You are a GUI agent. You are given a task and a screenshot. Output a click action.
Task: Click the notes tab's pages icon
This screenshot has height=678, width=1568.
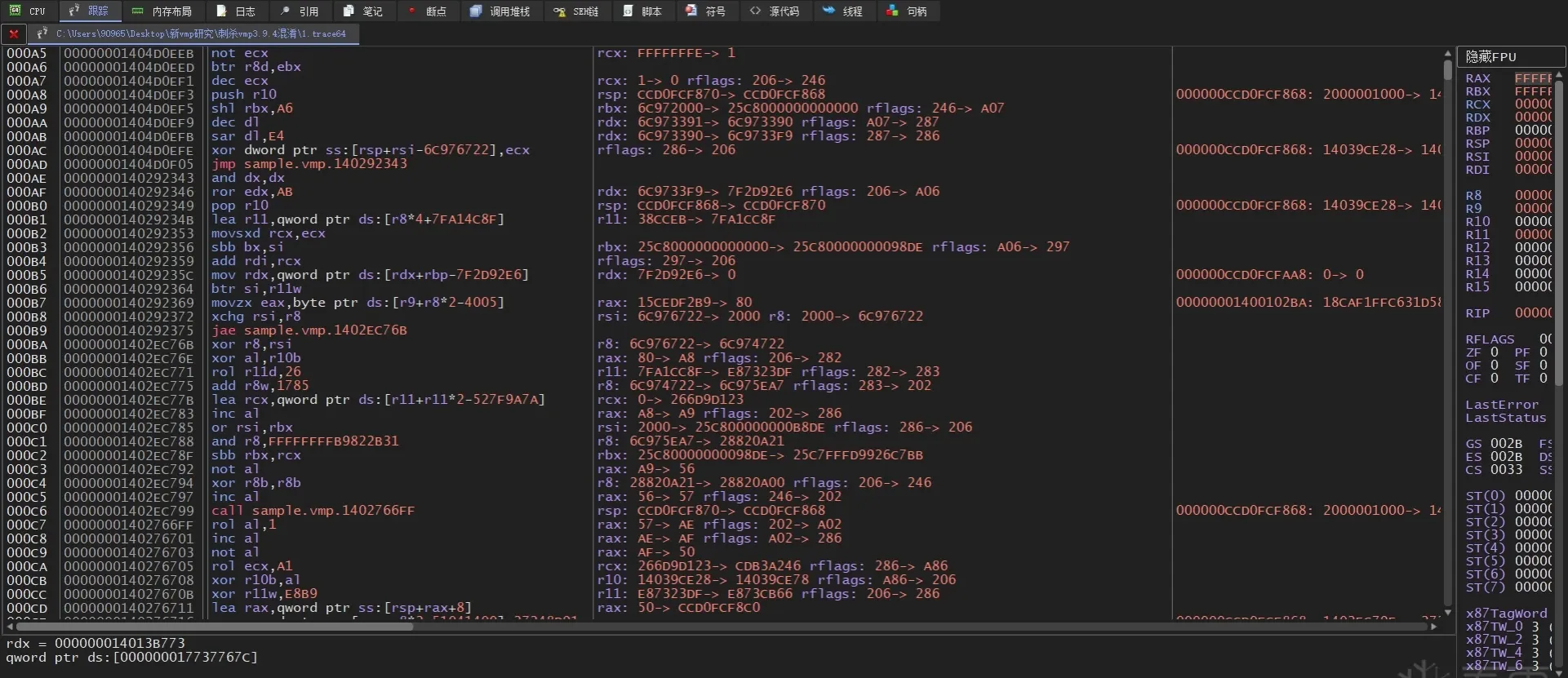coord(349,11)
